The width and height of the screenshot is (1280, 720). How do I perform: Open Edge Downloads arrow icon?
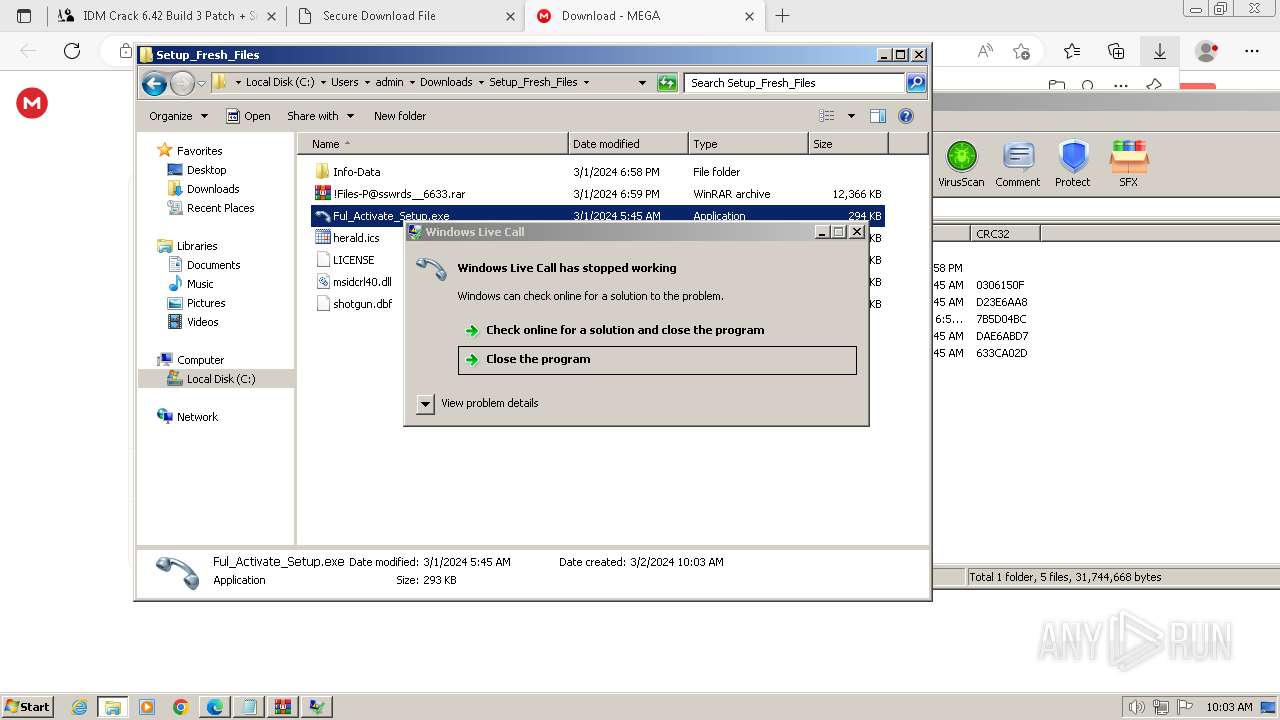pos(1160,50)
